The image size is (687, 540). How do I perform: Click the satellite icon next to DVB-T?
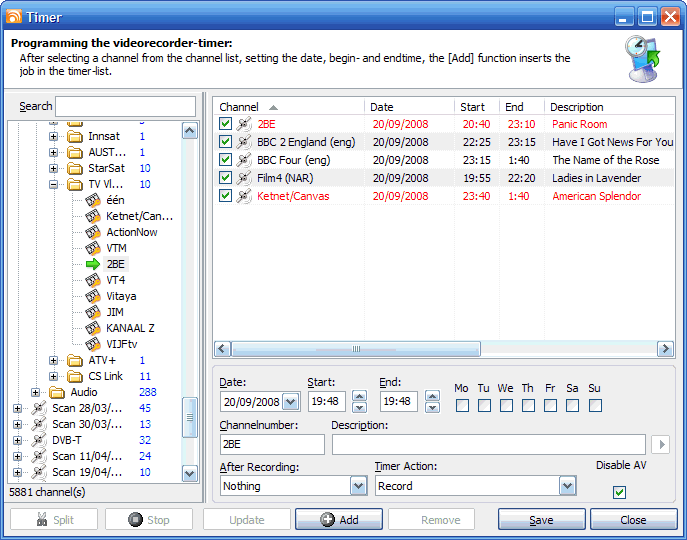(x=39, y=440)
